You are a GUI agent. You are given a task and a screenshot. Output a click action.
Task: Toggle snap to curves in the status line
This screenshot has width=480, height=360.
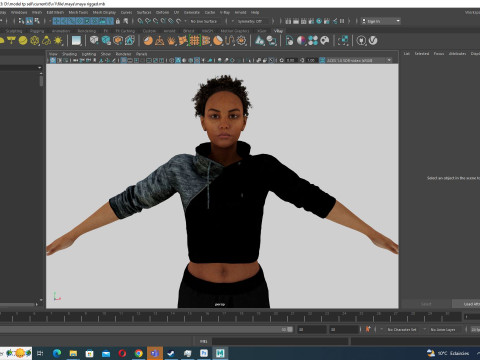point(148,21)
